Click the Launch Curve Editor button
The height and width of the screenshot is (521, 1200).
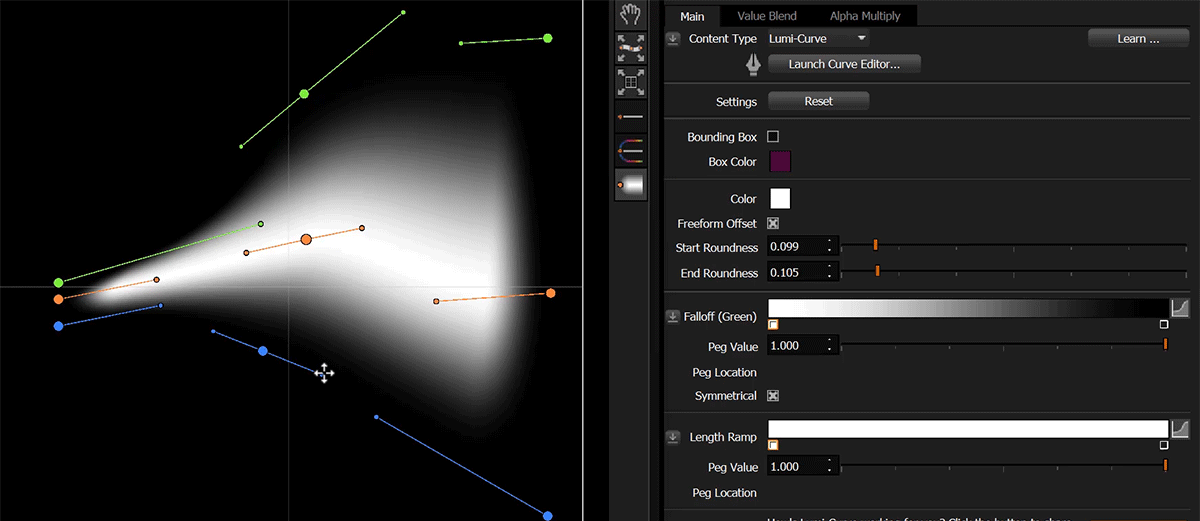coord(844,64)
